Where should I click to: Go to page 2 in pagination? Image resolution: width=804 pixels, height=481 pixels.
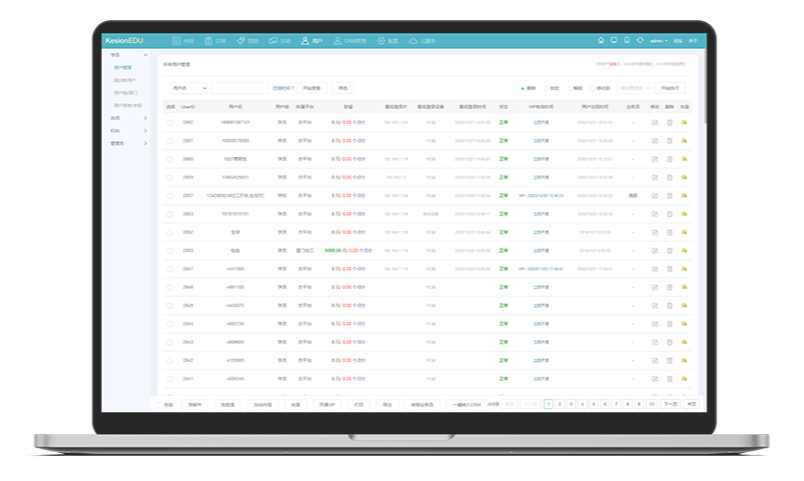pos(559,404)
